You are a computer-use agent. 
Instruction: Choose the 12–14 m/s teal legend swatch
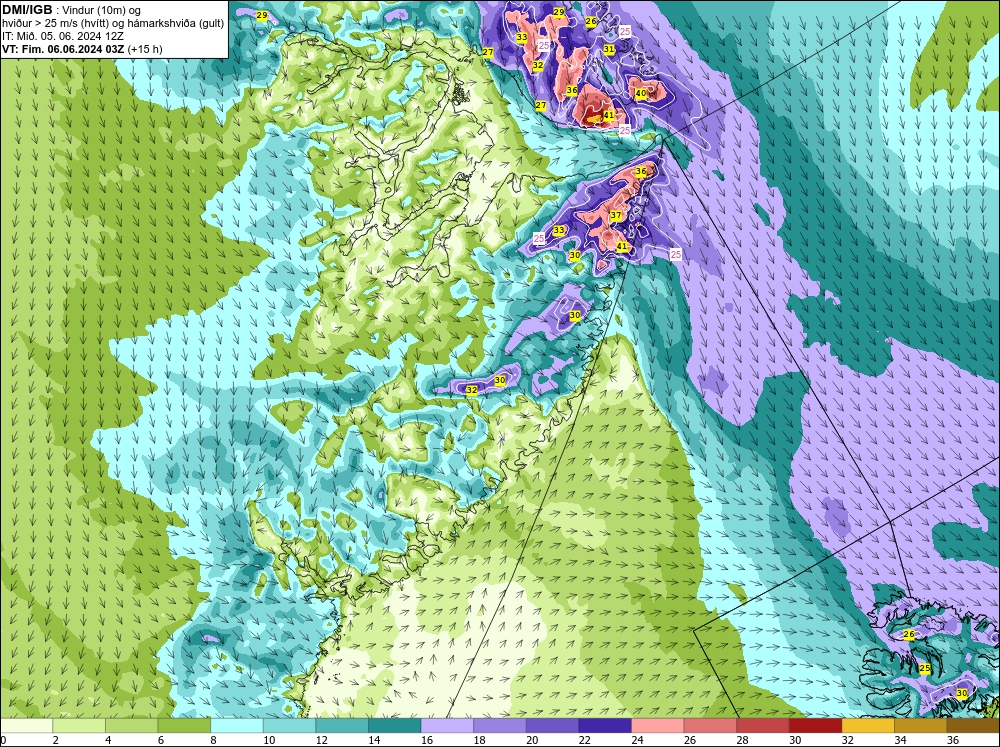click(x=342, y=725)
